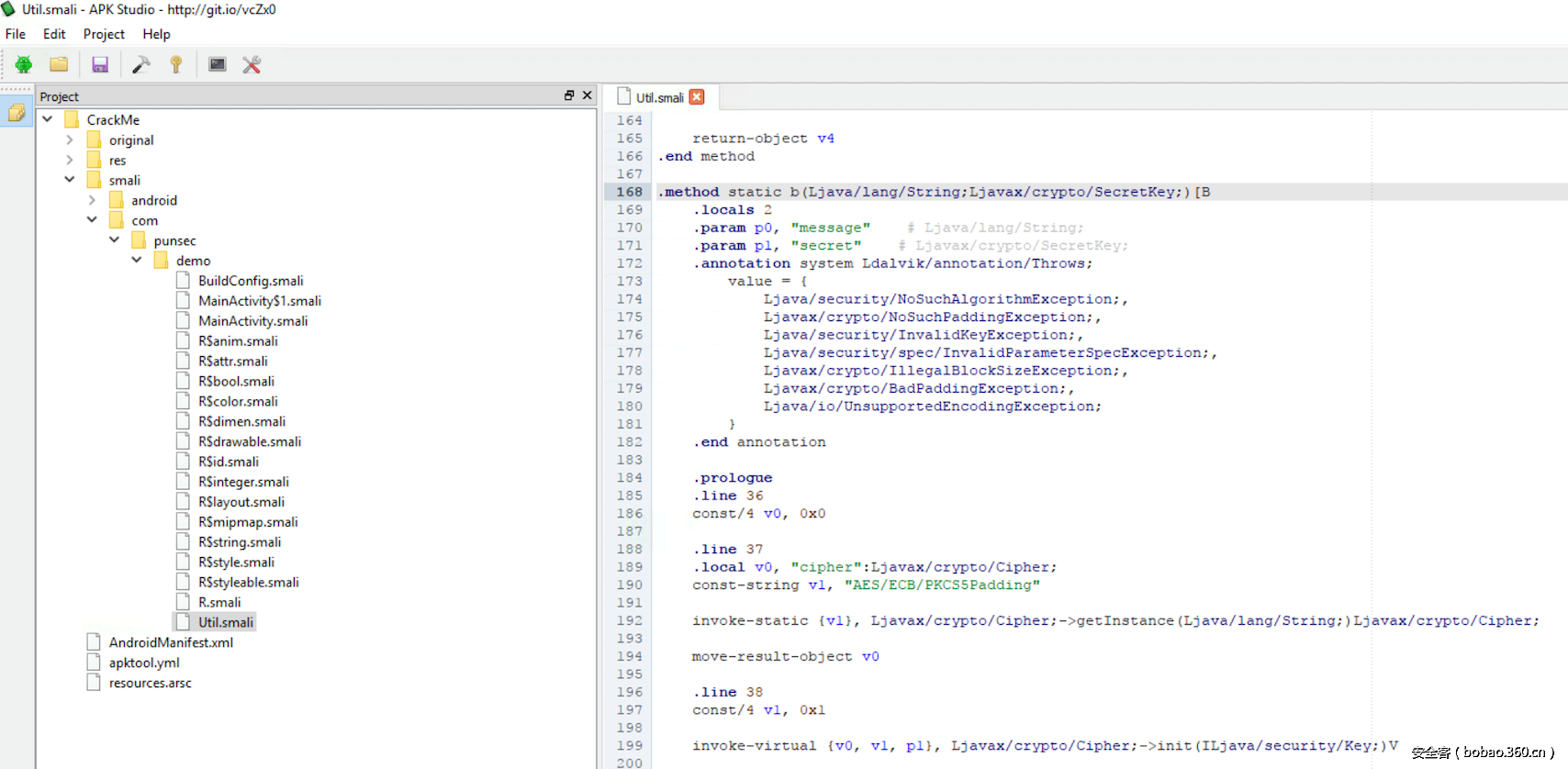
Task: Click the green Android open-APK icon
Action: (x=24, y=64)
